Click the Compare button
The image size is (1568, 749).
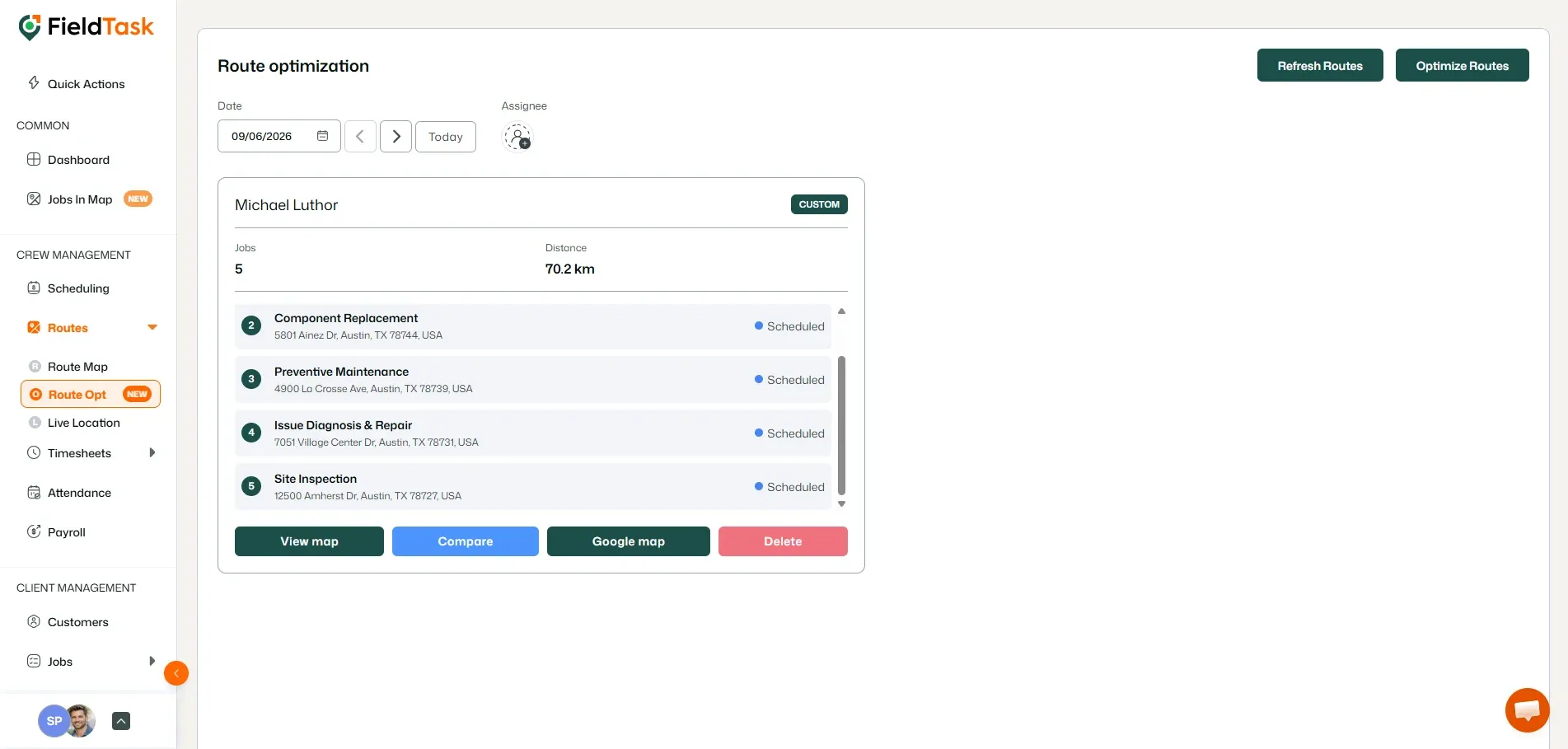(x=466, y=541)
